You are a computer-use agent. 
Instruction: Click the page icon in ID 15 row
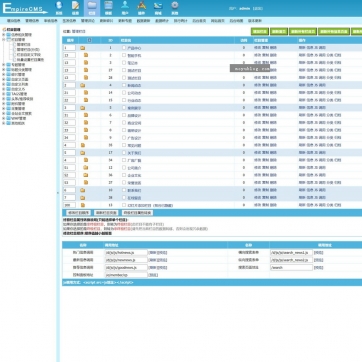coord(86,100)
